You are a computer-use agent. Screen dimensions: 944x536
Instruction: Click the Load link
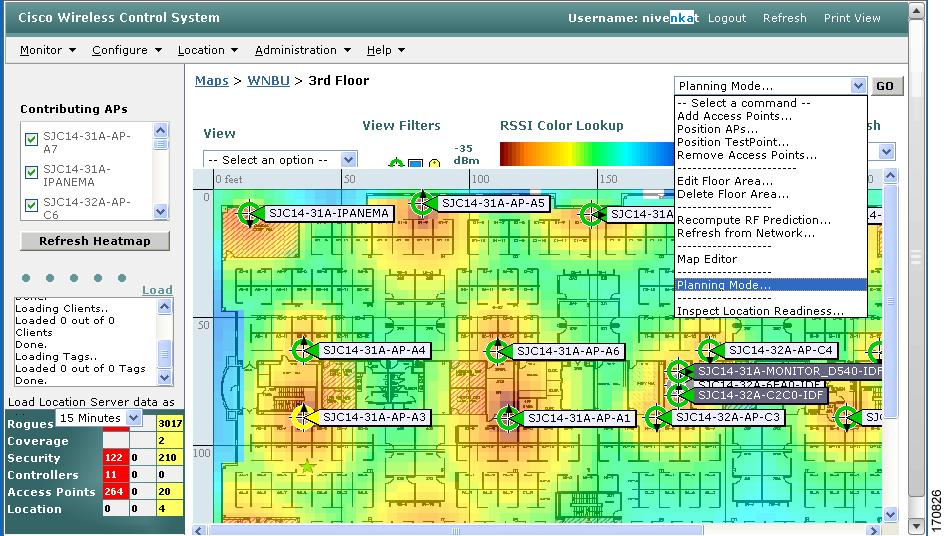(x=157, y=290)
